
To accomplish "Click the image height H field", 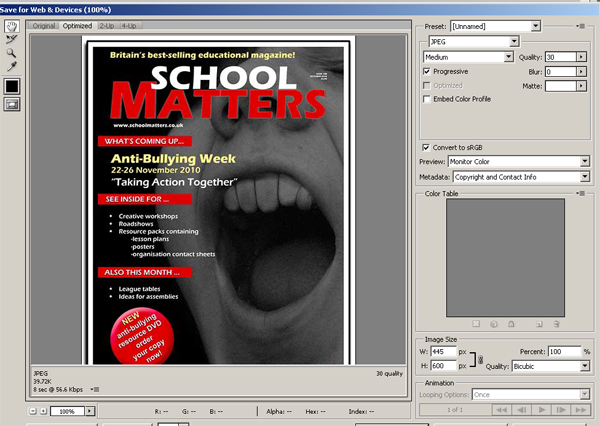I will pos(443,366).
